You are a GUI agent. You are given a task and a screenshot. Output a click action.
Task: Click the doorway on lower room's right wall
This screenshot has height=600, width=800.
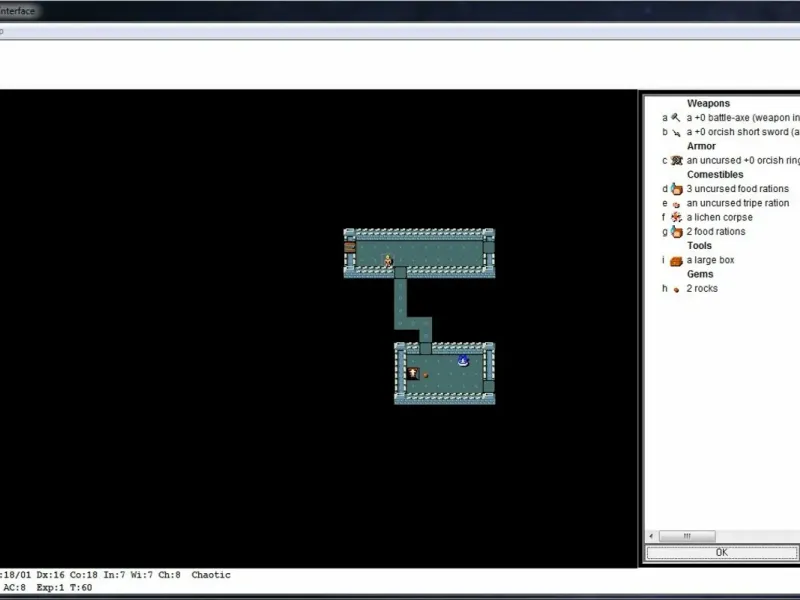coord(489,386)
